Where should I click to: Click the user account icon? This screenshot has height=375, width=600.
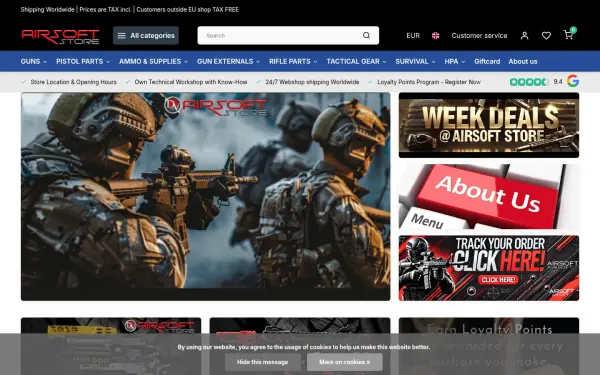pyautogui.click(x=525, y=36)
